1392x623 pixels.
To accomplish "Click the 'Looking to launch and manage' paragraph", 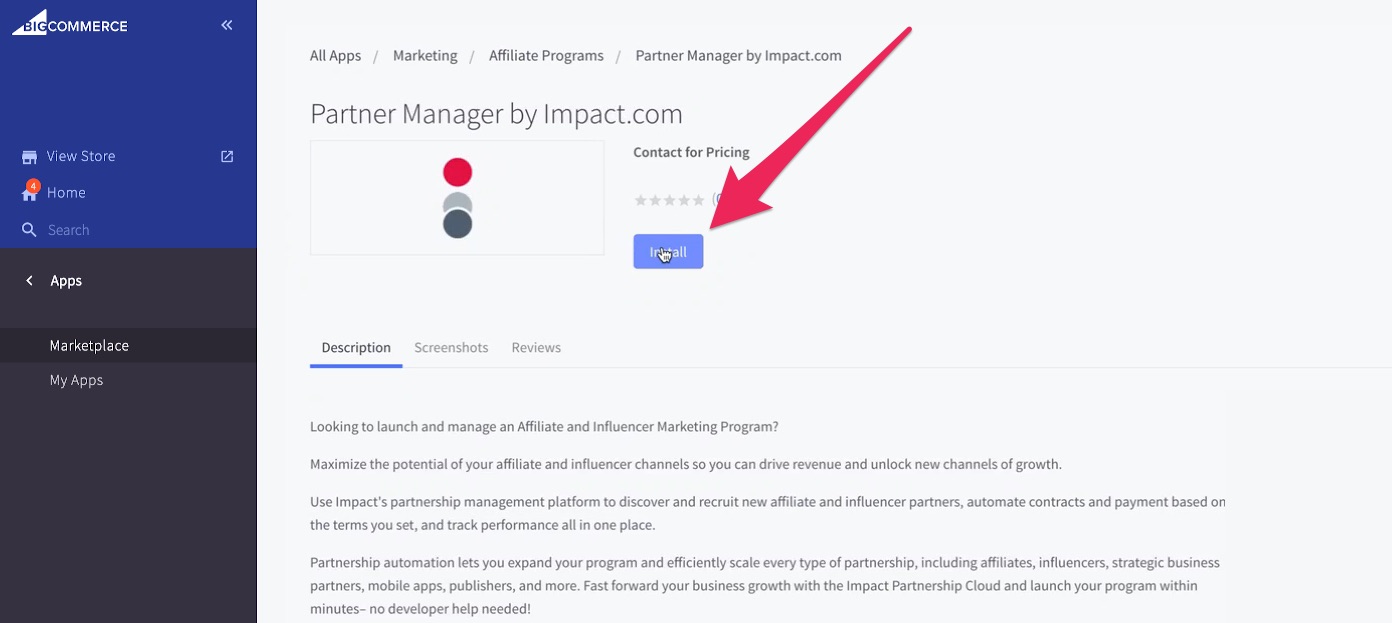I will 544,427.
